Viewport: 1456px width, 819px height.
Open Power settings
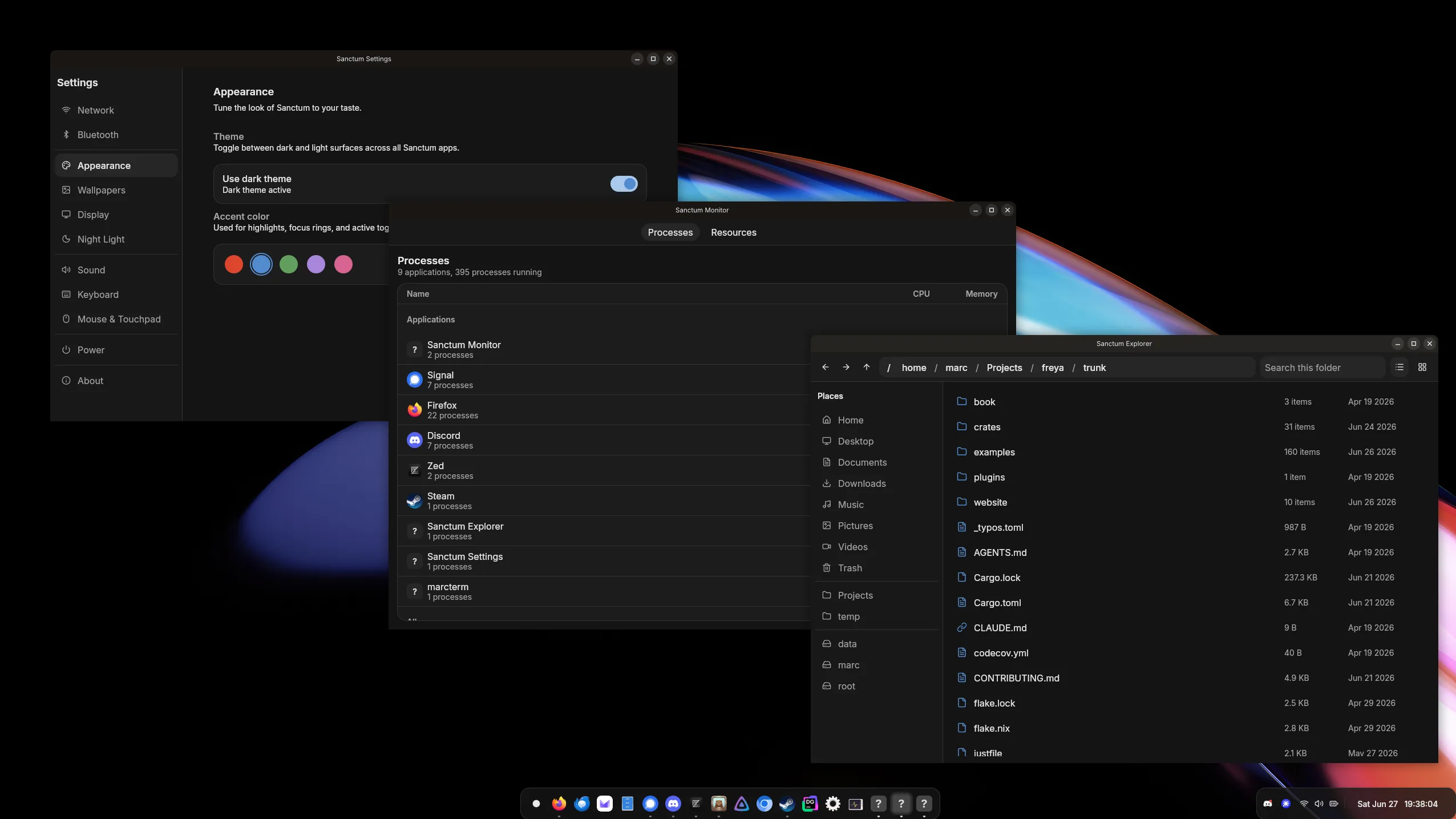(x=116, y=350)
